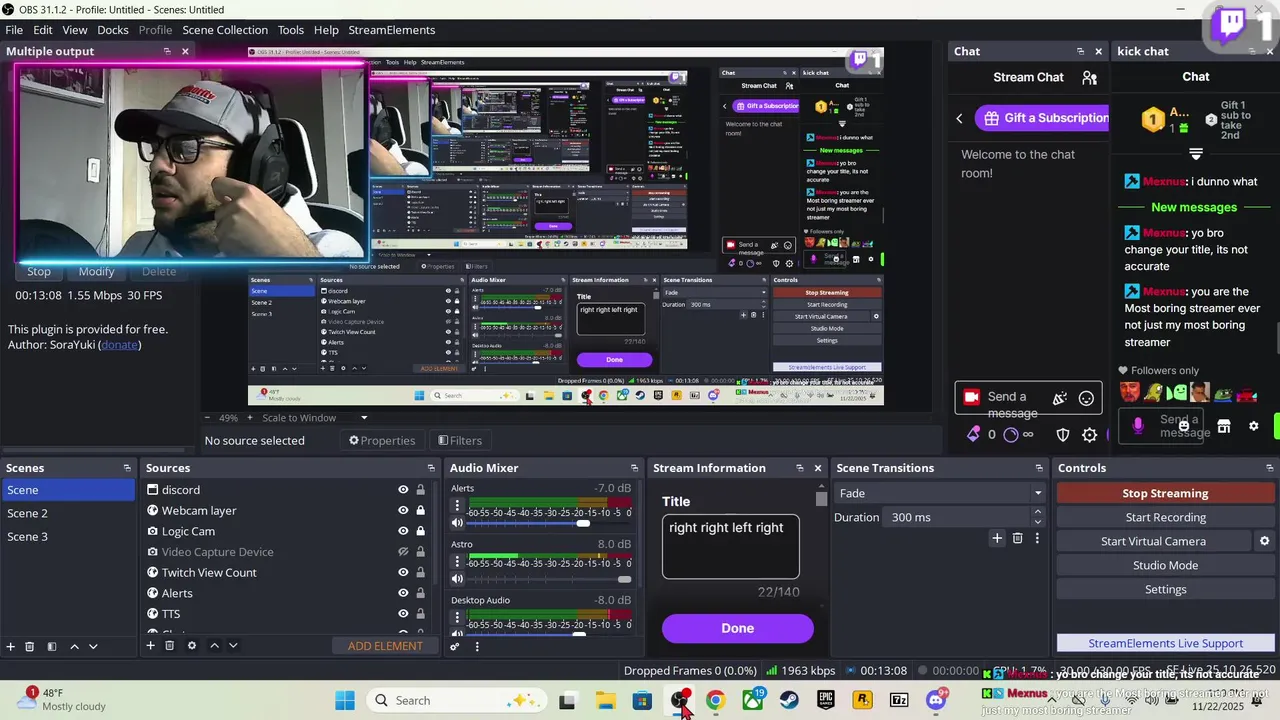The height and width of the screenshot is (720, 1280).
Task: Move the source down in the Sources list
Action: [x=233, y=646]
